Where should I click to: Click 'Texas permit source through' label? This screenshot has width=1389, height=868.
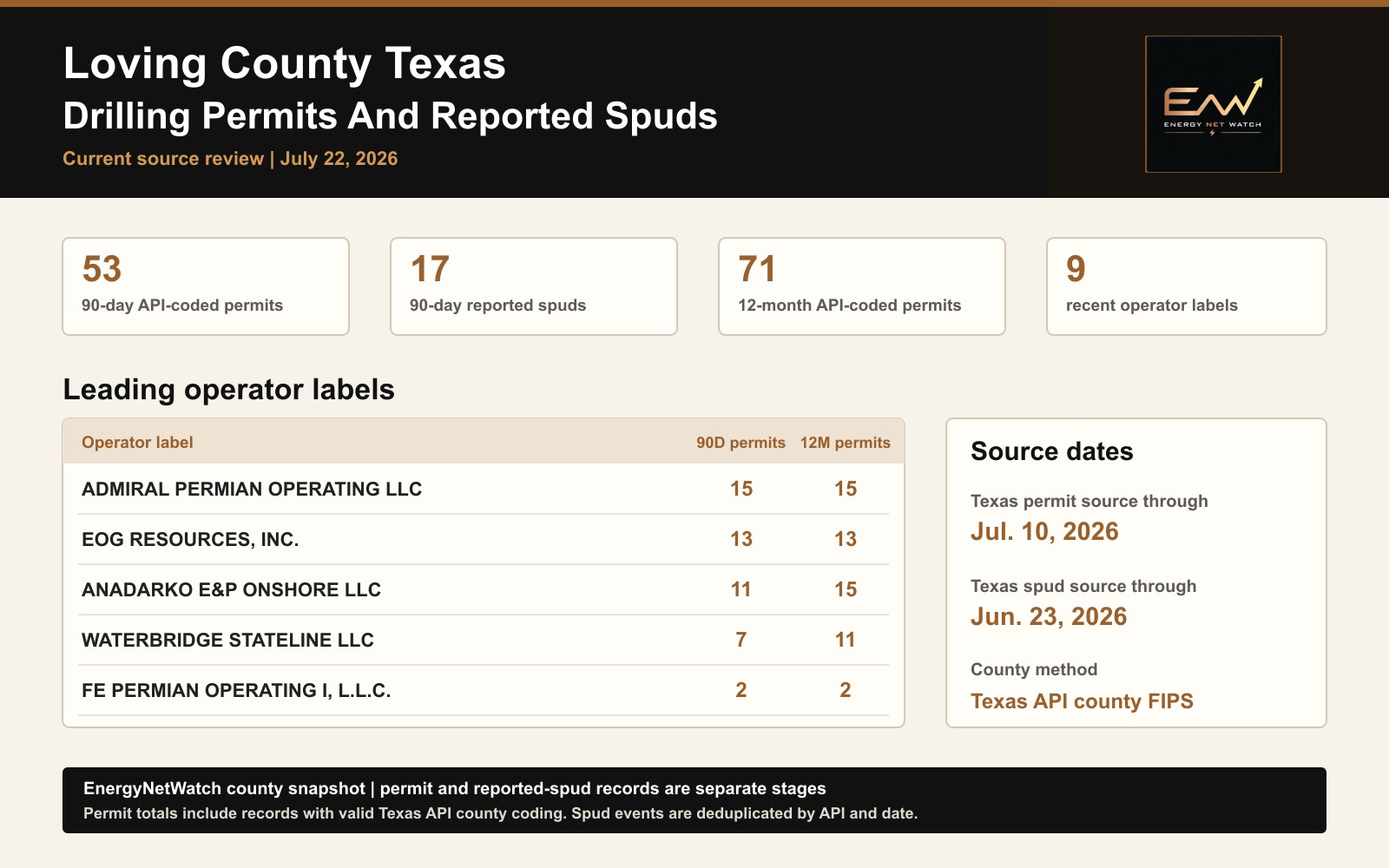pyautogui.click(x=1089, y=502)
